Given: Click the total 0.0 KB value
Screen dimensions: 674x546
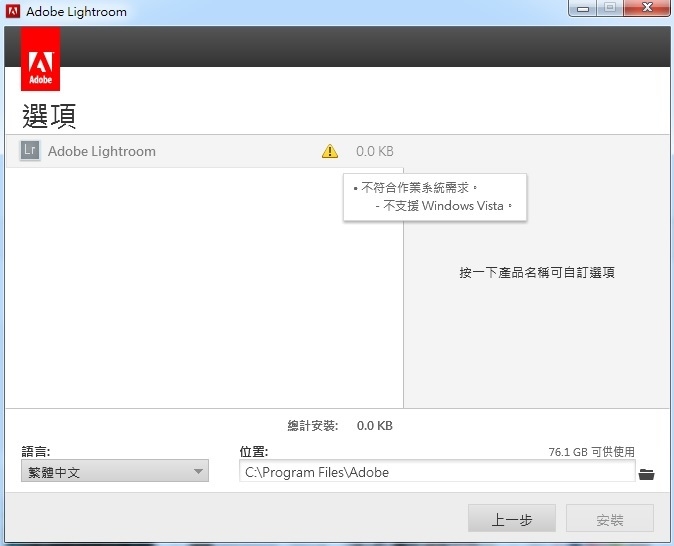Looking at the screenshot, I should click(375, 426).
